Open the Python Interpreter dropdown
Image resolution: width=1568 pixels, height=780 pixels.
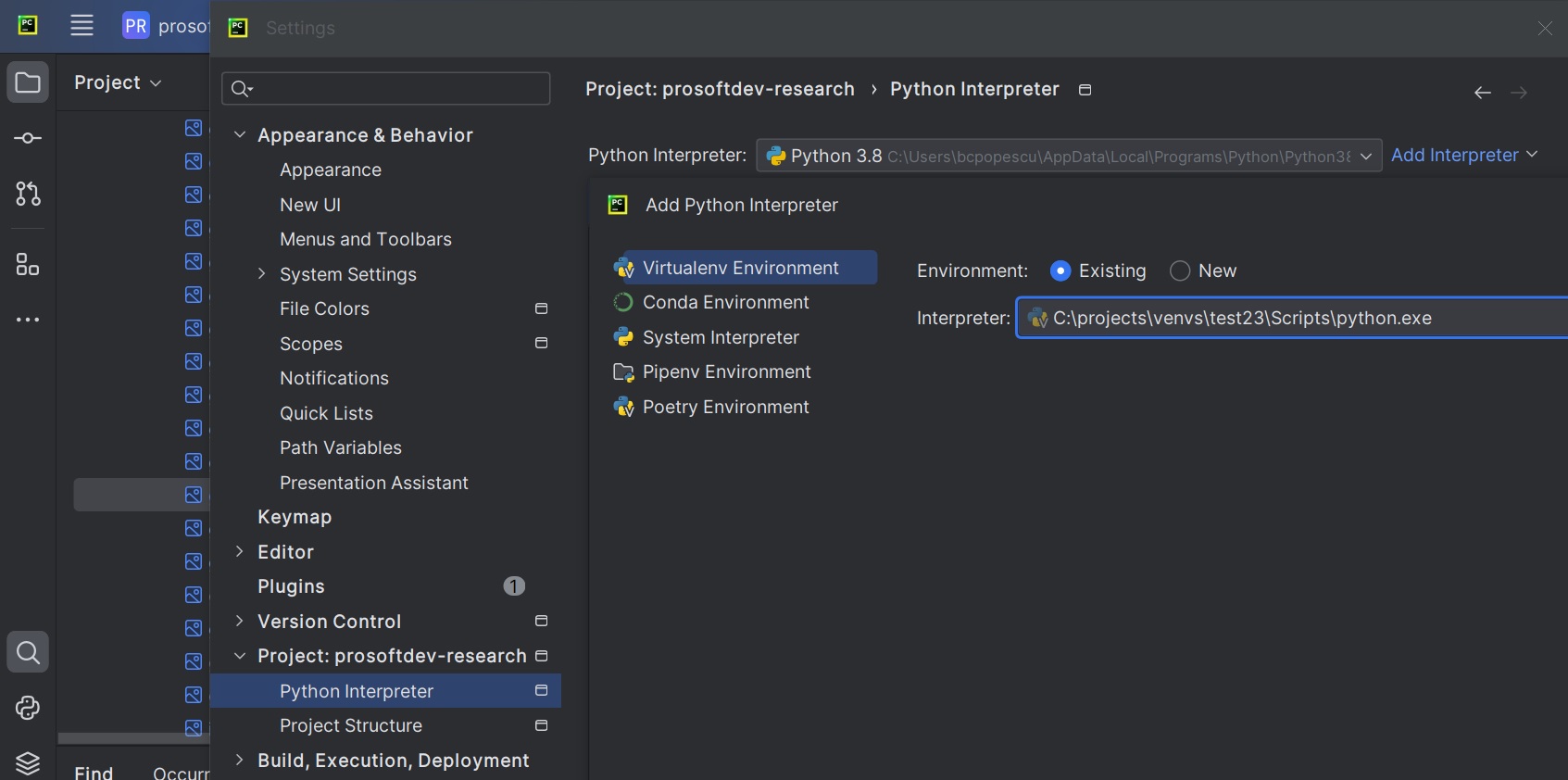coord(1069,156)
